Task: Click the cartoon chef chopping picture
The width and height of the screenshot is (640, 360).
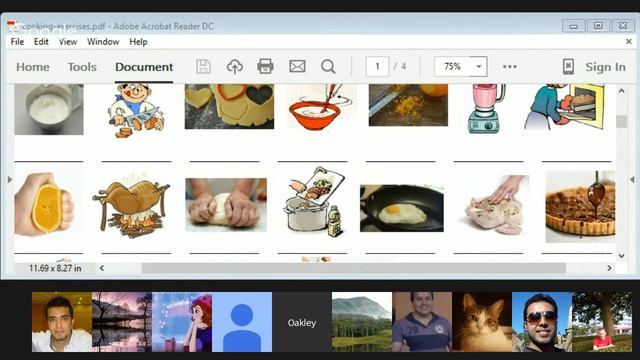Action: tap(136, 111)
